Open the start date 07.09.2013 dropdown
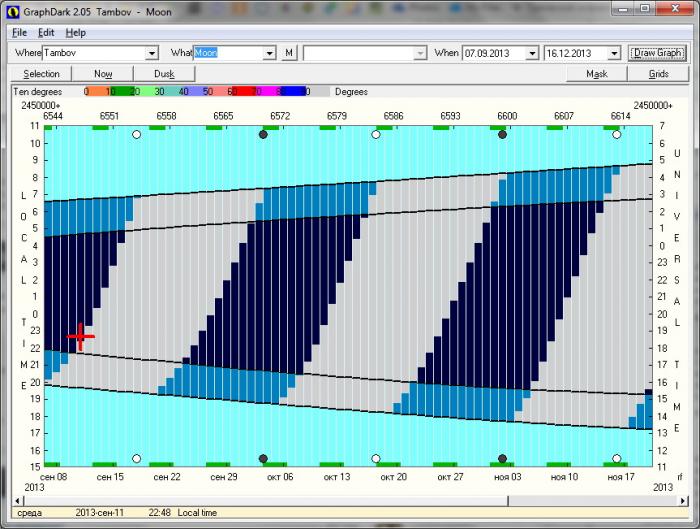The image size is (700, 529). 532,54
